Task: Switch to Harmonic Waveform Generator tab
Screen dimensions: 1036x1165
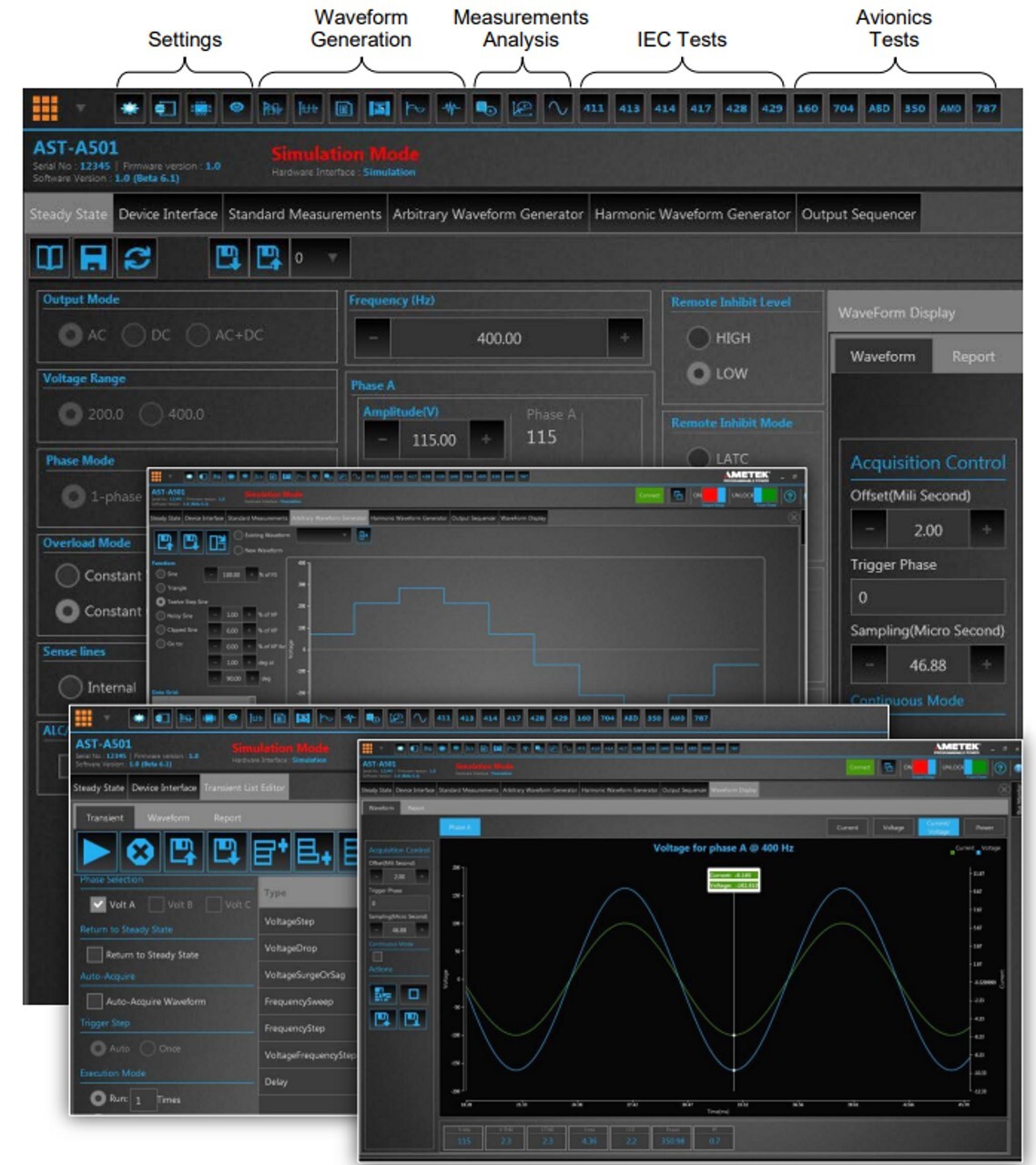Action: point(692,215)
